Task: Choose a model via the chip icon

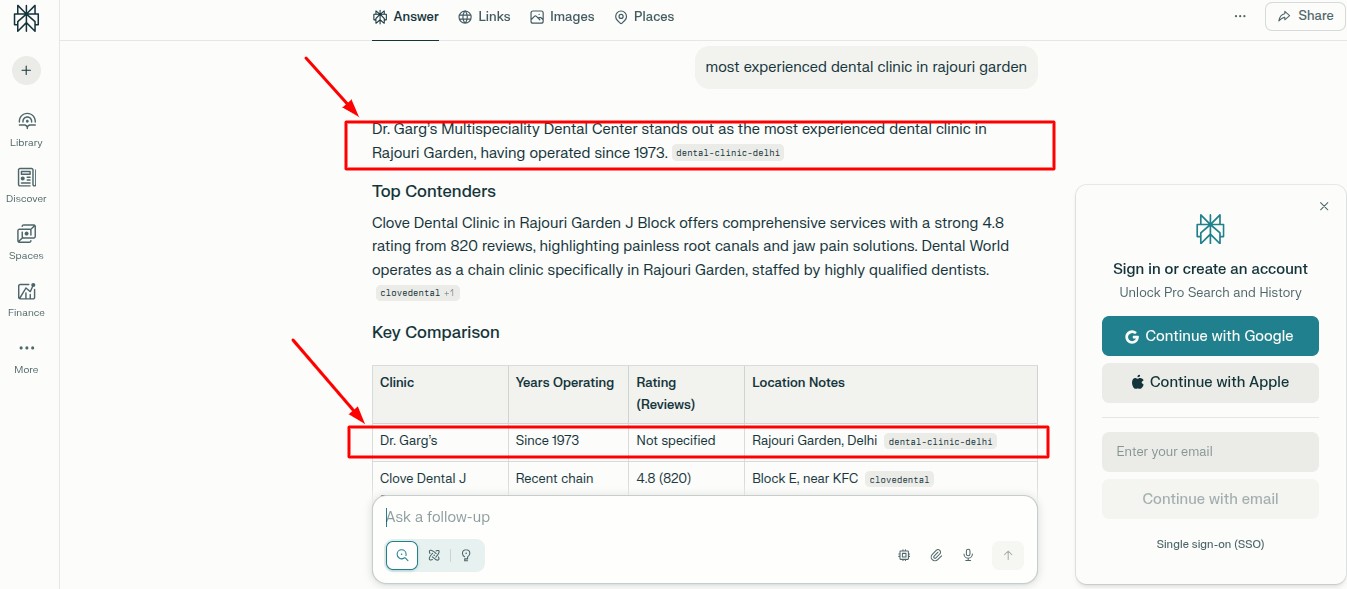Action: click(x=904, y=555)
